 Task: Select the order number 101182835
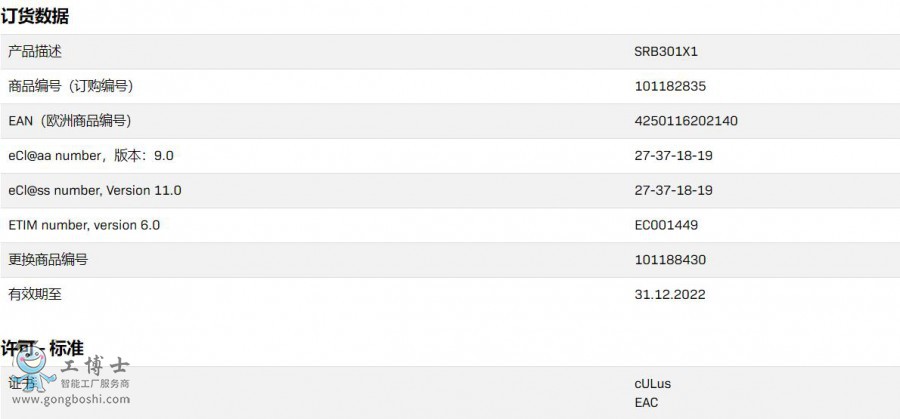[x=670, y=87]
